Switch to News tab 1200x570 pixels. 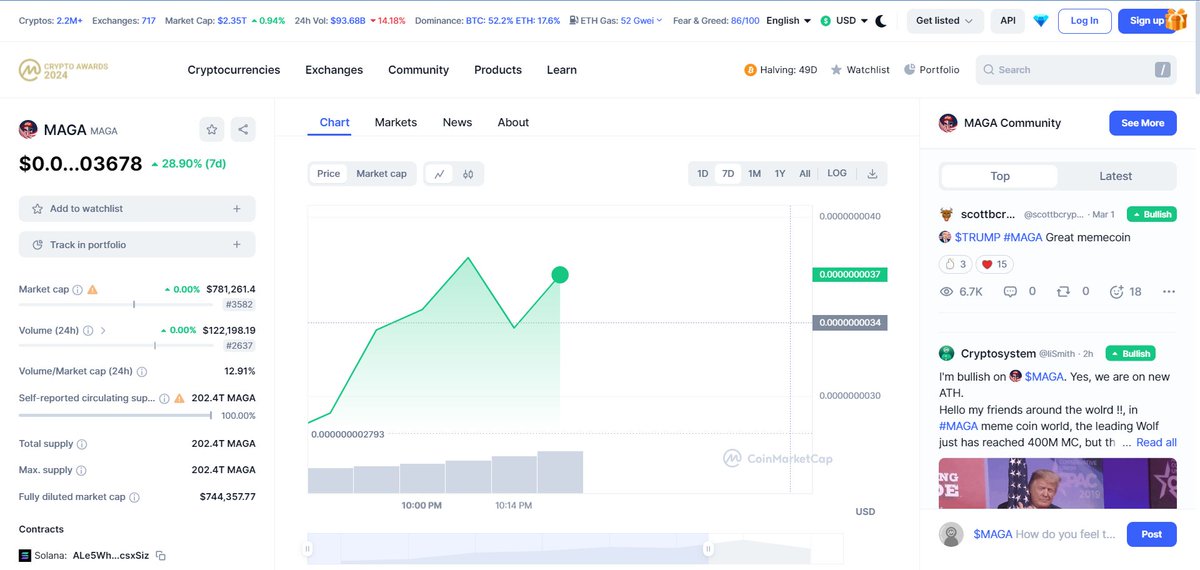[x=457, y=122]
